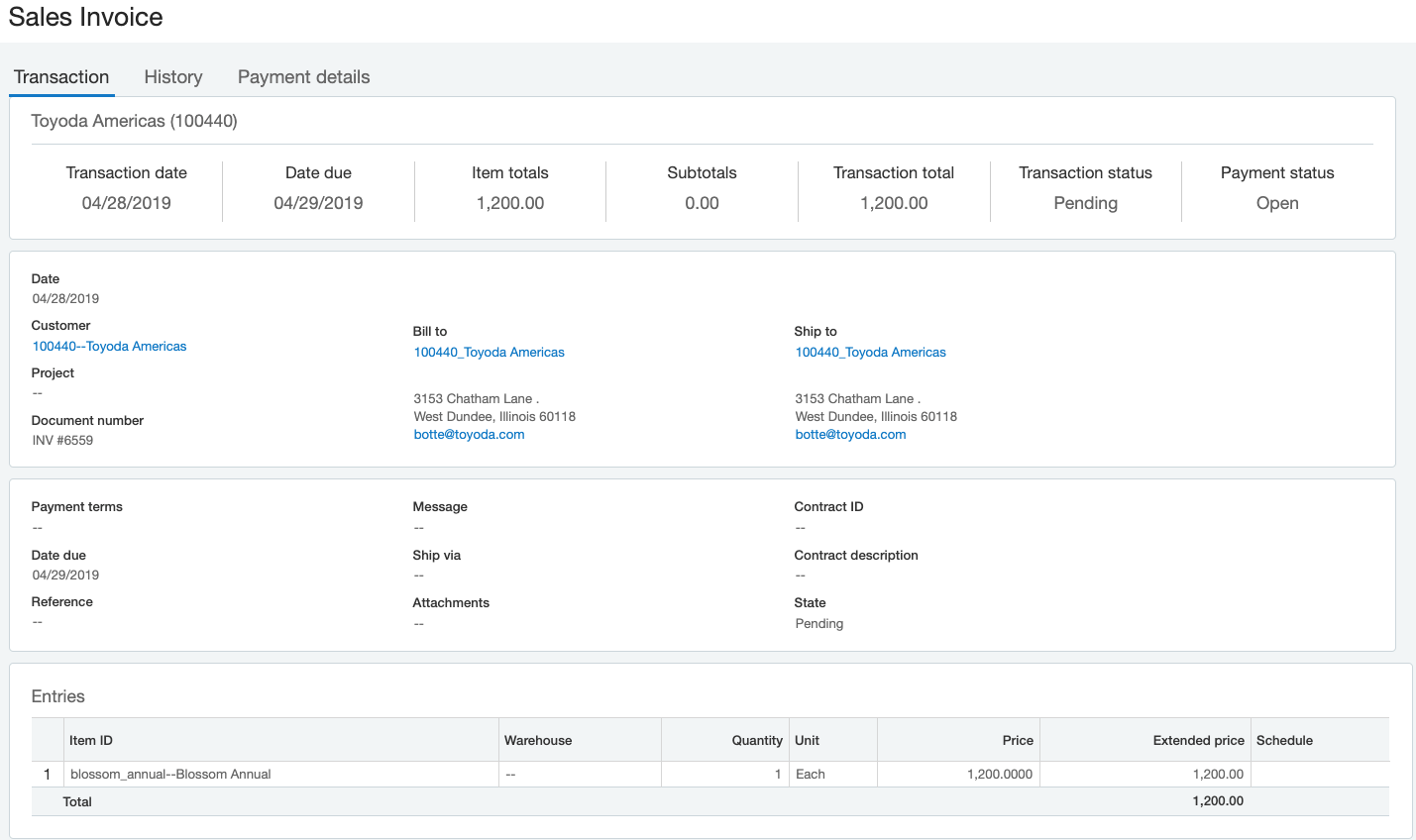Click the Pending value under Transaction status
The image size is (1416, 840).
[1085, 203]
